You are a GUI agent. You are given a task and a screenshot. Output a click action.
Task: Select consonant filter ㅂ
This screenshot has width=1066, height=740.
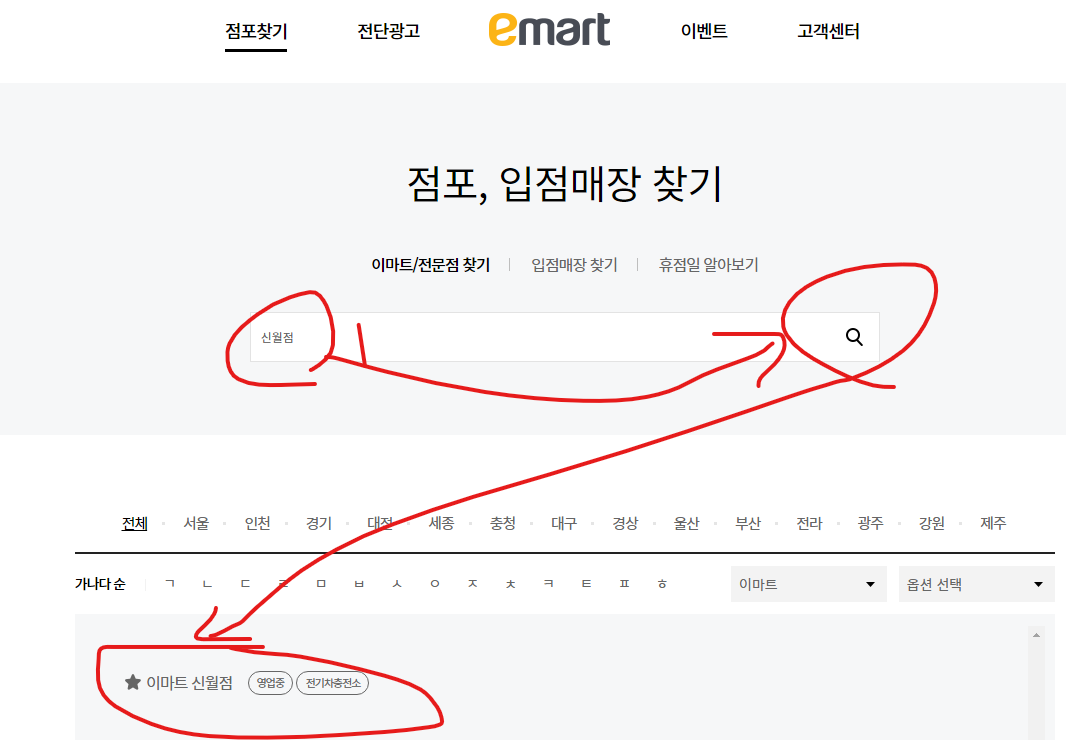359,584
